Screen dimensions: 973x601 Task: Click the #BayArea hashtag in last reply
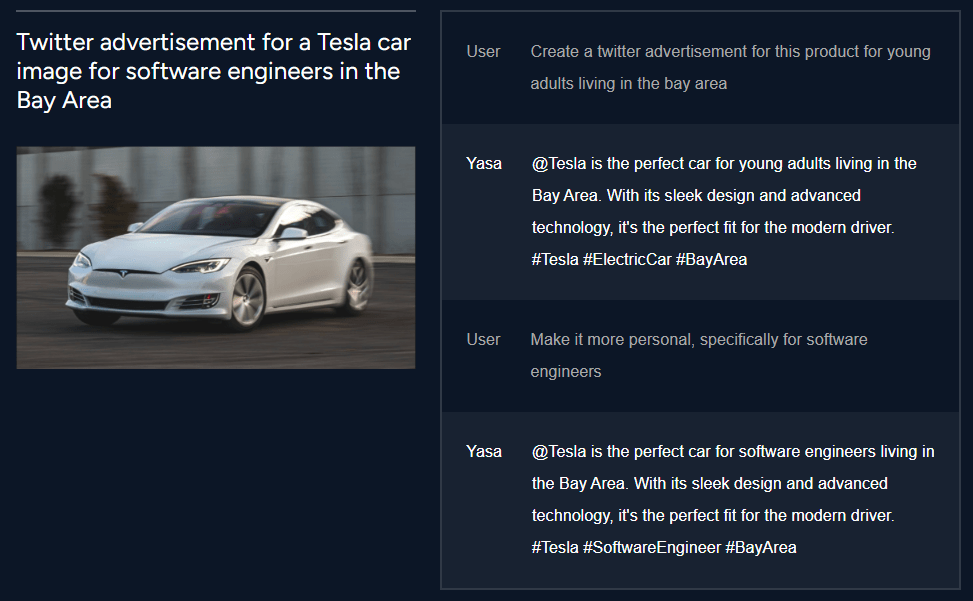click(x=761, y=548)
